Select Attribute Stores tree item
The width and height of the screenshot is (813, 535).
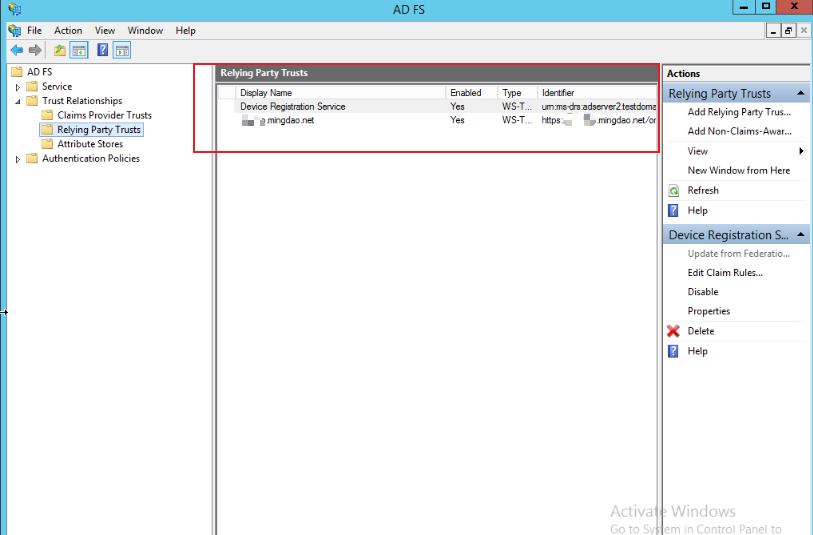tap(90, 144)
